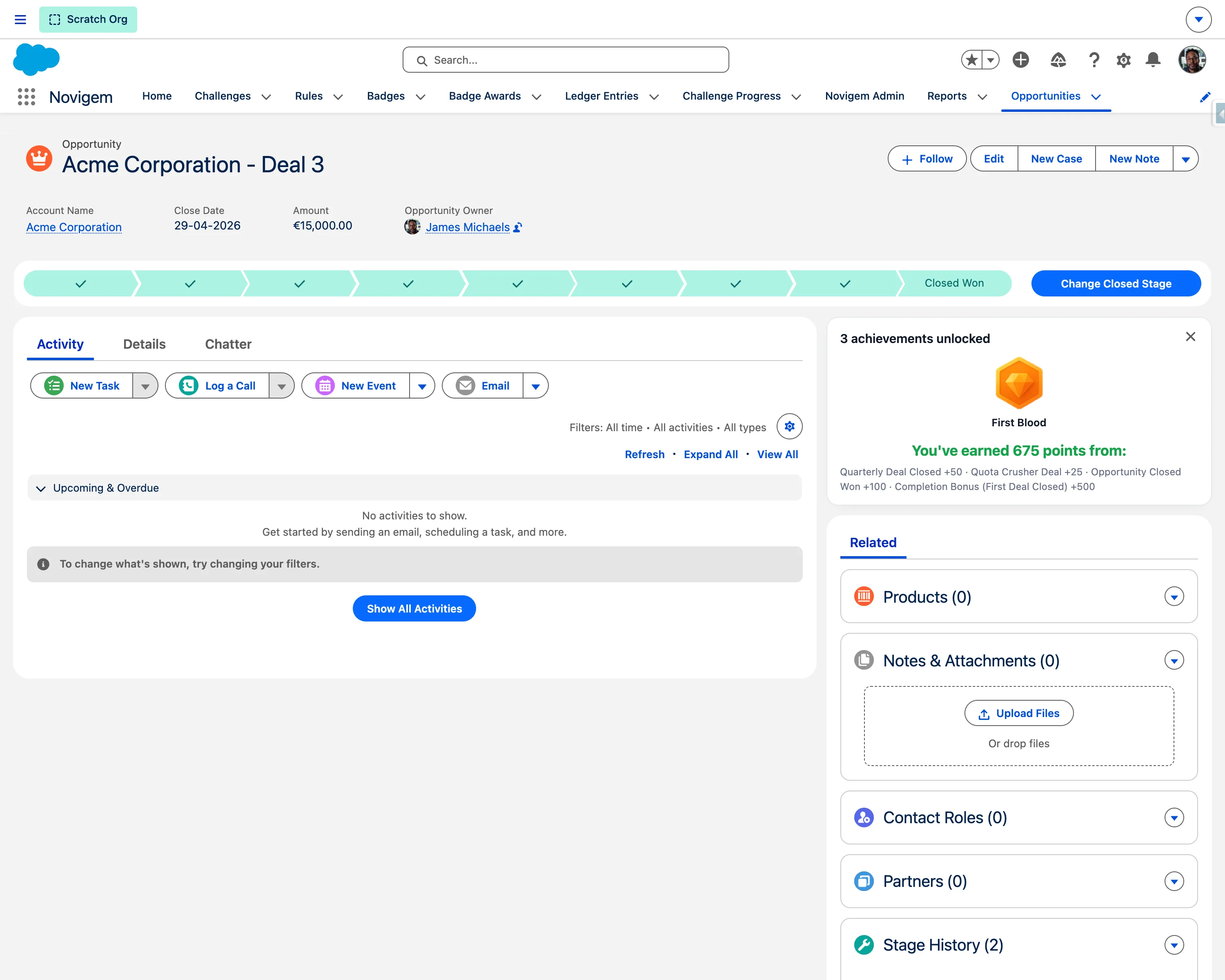Expand the Rules nav dropdown

point(338,97)
